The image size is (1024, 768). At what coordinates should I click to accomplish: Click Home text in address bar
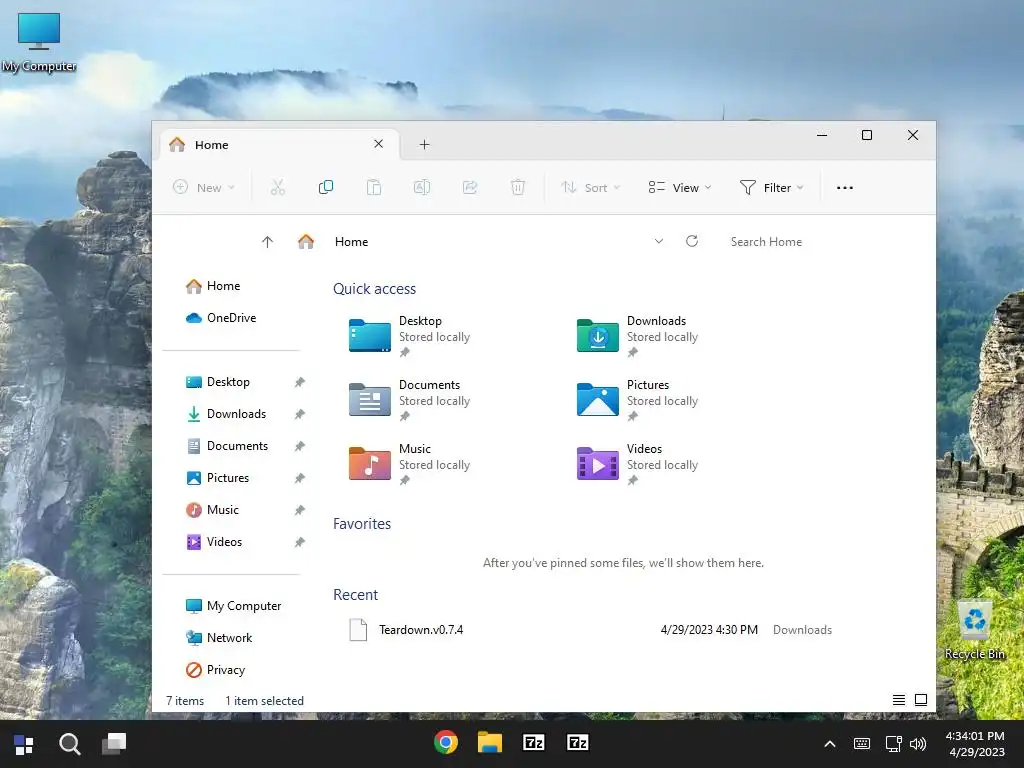(351, 242)
